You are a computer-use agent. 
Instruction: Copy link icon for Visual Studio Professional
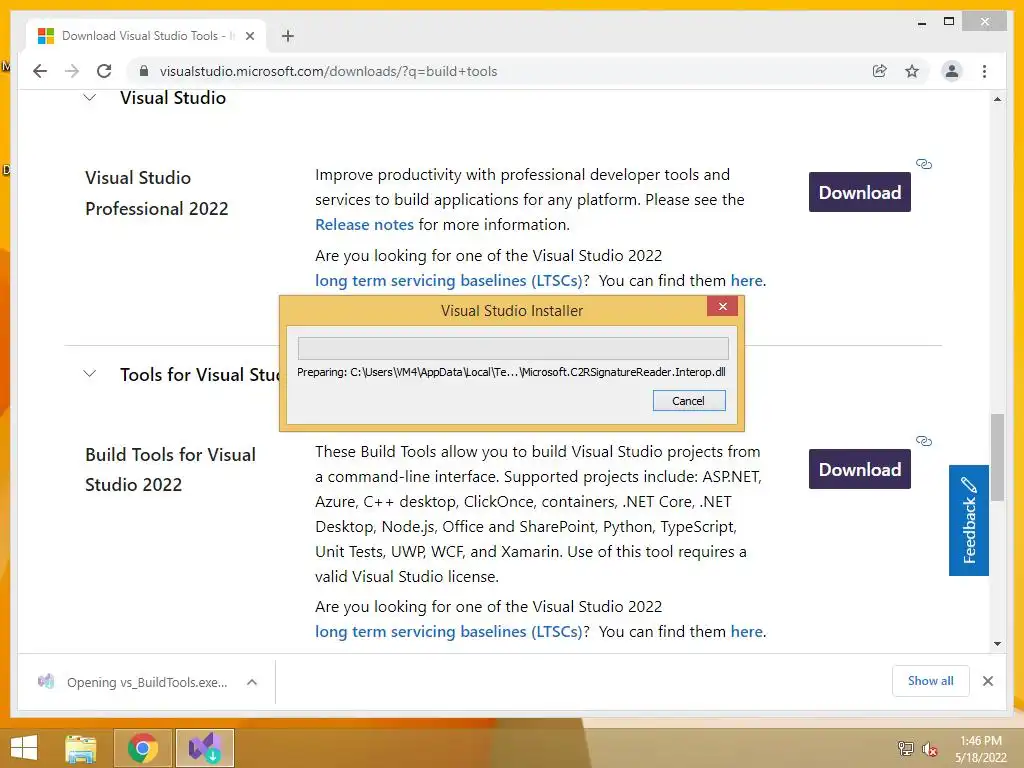pyautogui.click(x=923, y=164)
